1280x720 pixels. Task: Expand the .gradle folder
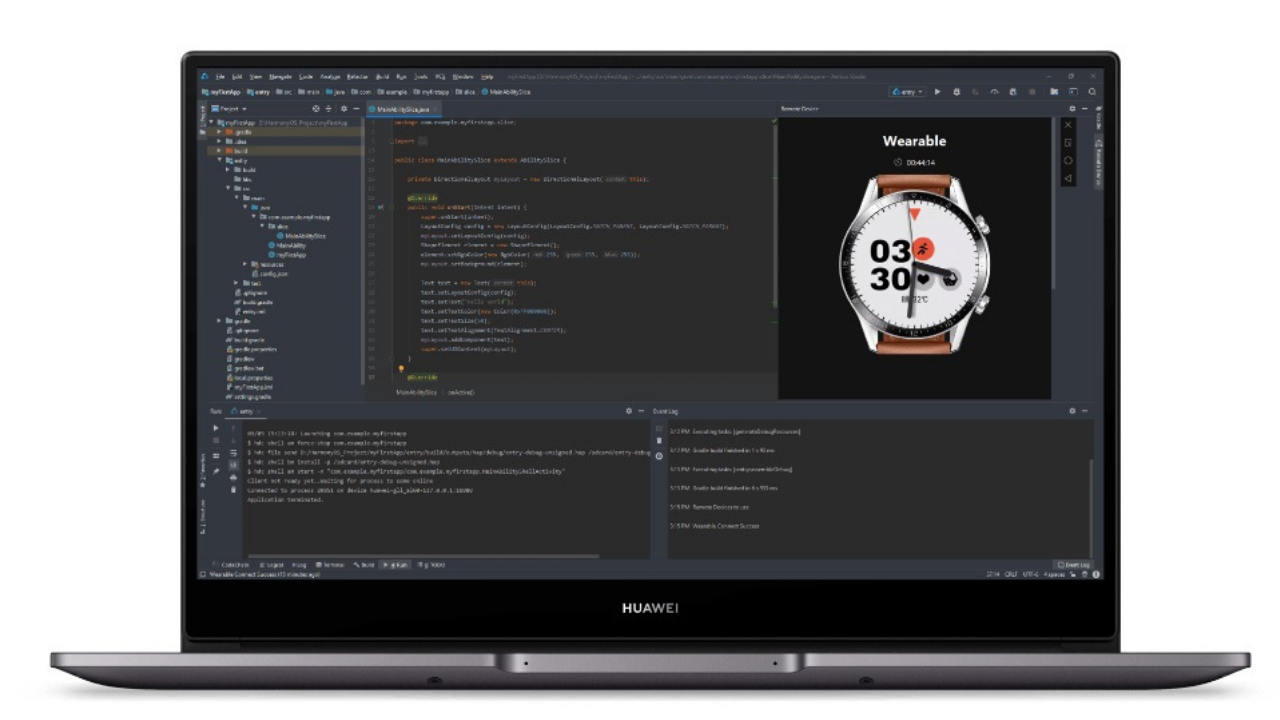point(220,132)
